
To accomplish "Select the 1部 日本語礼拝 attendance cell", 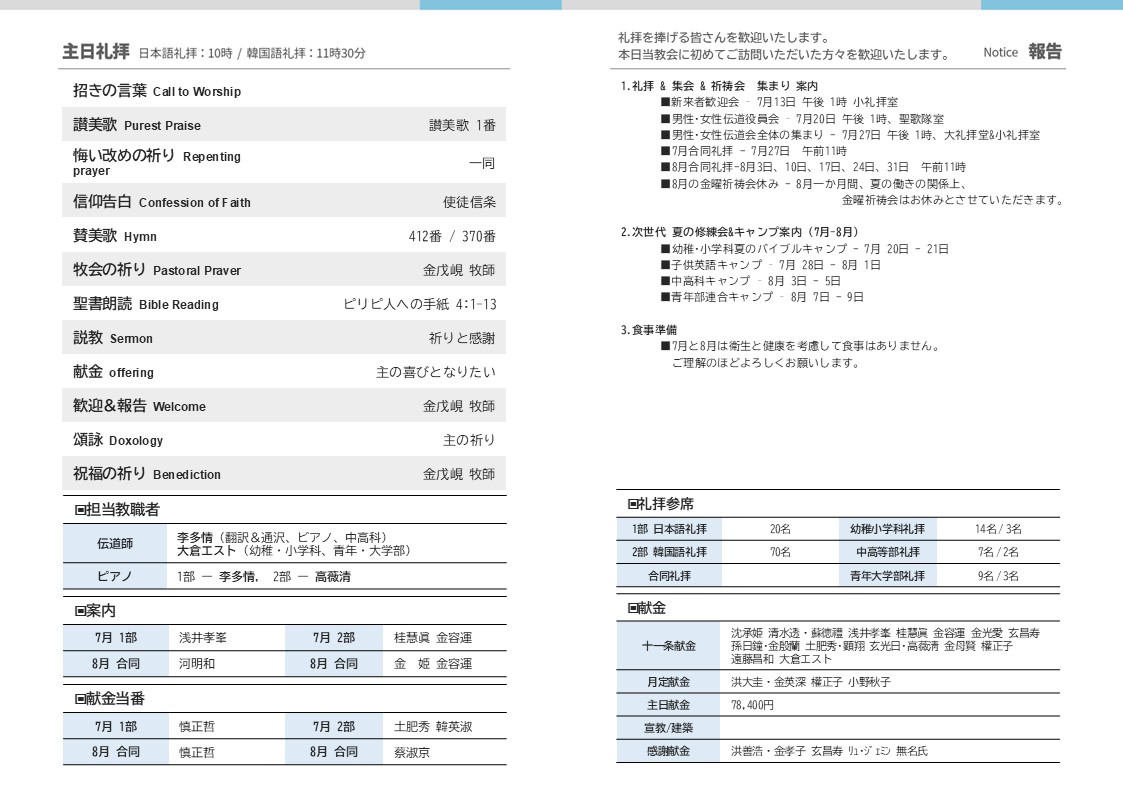I will (x=668, y=529).
